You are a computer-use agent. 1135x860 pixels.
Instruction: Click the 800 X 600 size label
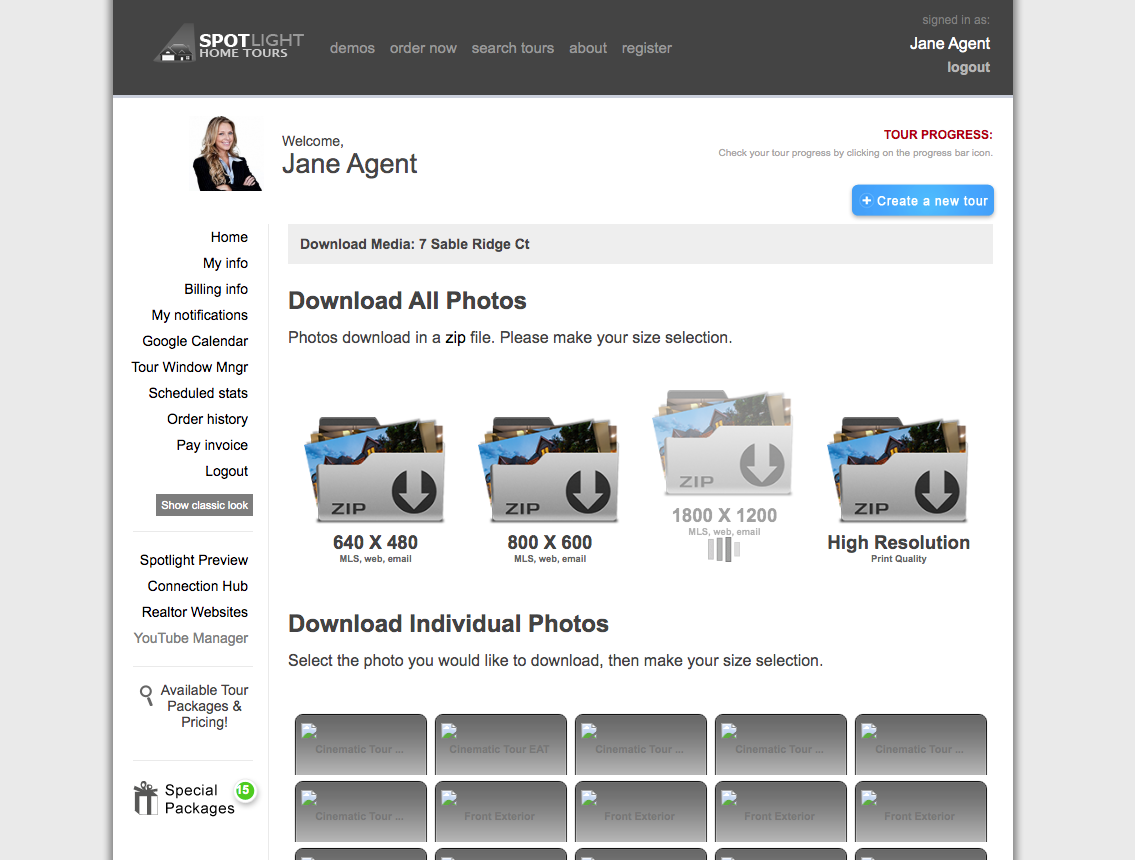549,543
